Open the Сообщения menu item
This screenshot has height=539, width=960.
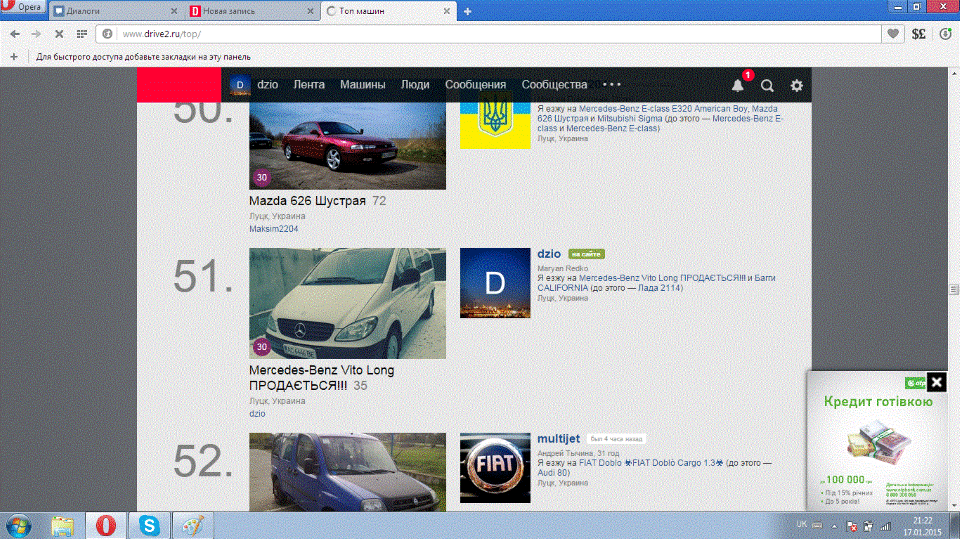coord(476,85)
